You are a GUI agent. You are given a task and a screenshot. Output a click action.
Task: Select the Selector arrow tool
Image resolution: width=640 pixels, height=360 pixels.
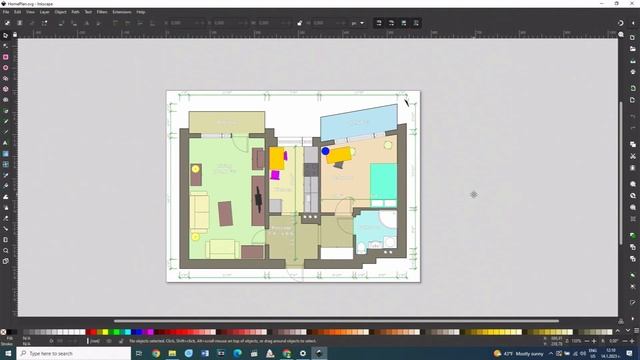click(x=5, y=36)
